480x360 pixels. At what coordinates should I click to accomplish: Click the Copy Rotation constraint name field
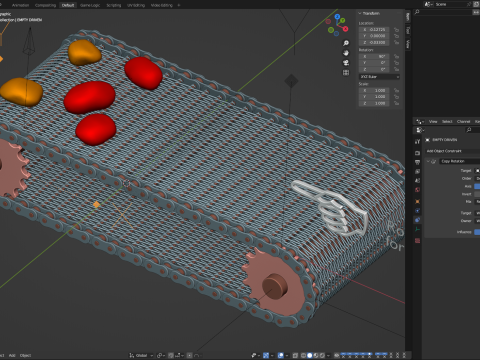point(460,161)
